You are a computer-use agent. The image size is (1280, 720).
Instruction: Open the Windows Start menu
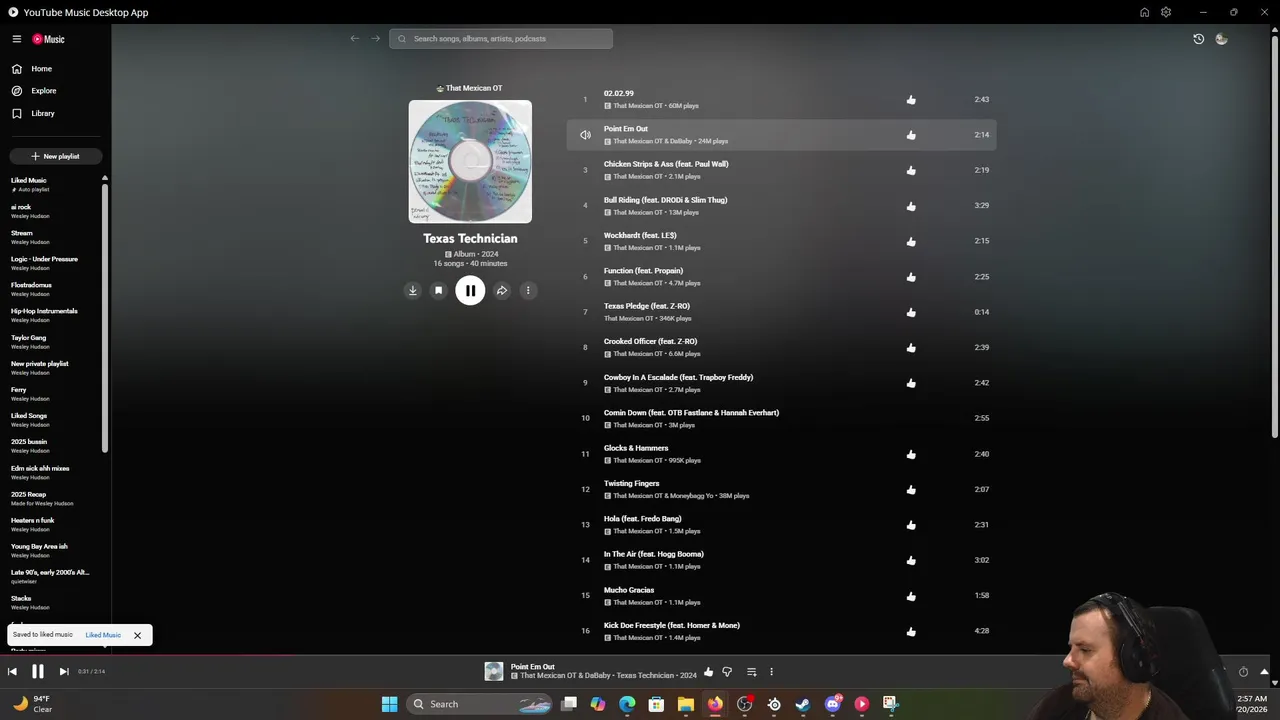(x=389, y=704)
